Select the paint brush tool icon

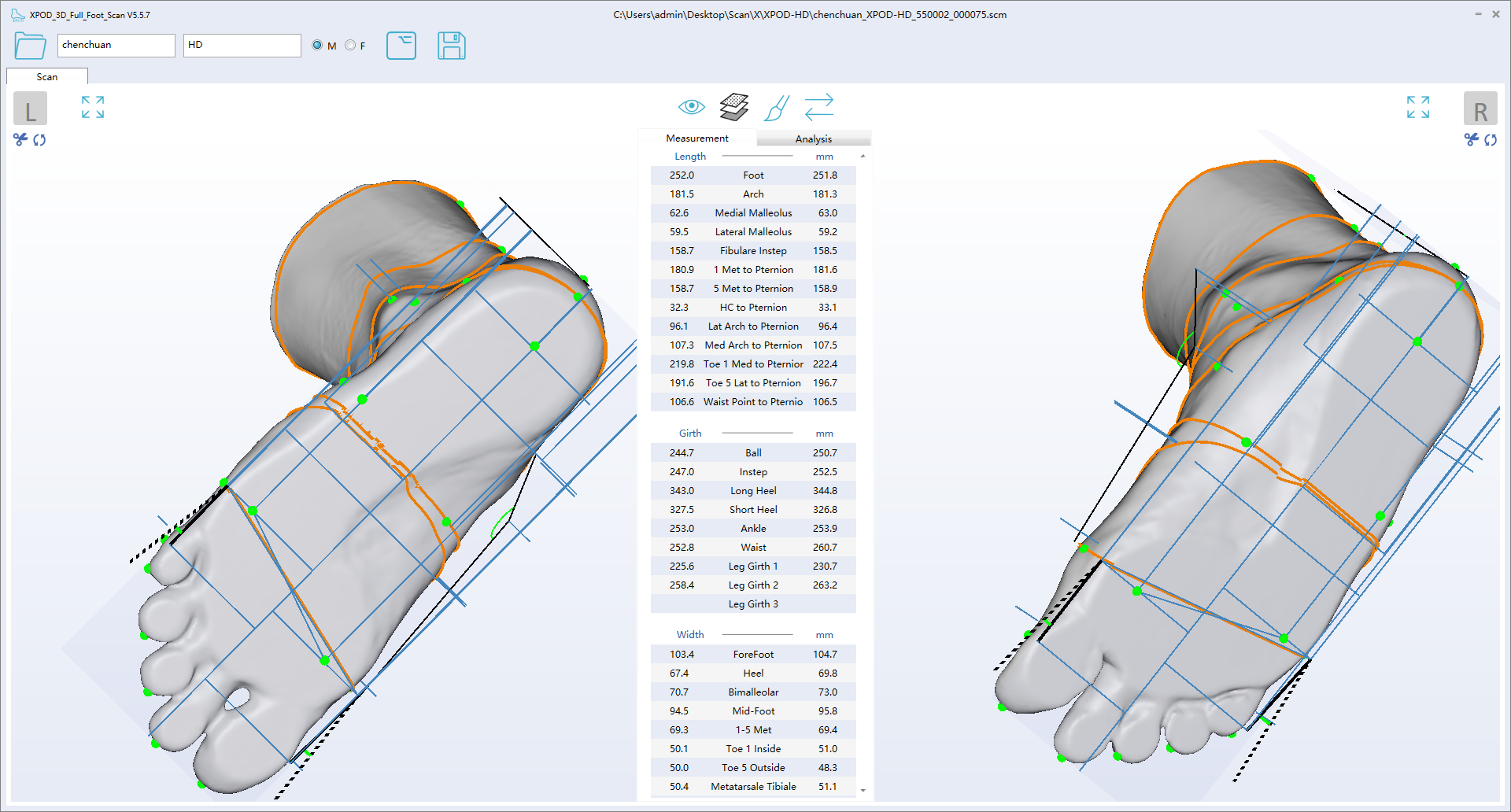point(776,108)
